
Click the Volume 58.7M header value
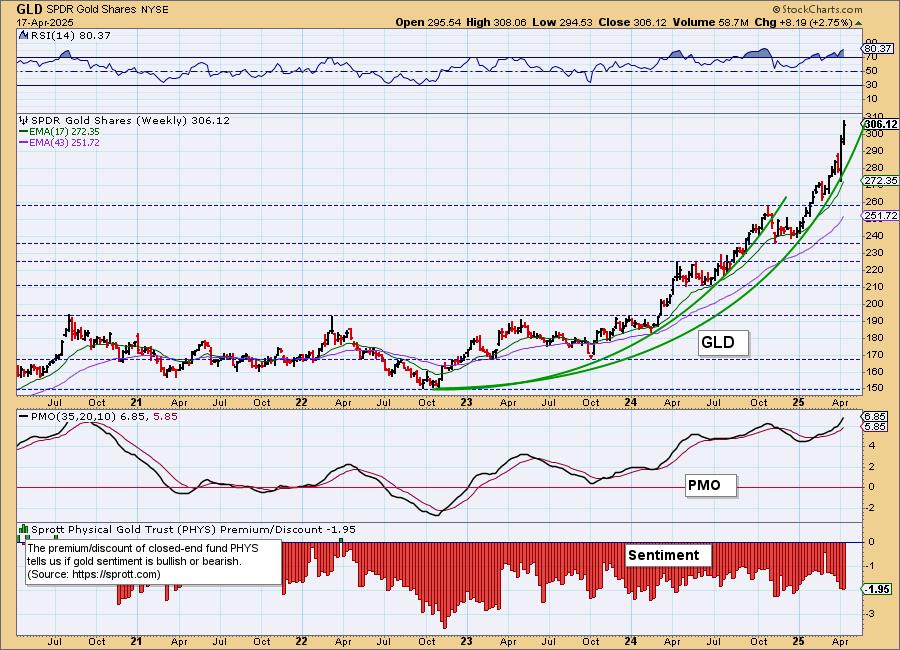point(711,22)
